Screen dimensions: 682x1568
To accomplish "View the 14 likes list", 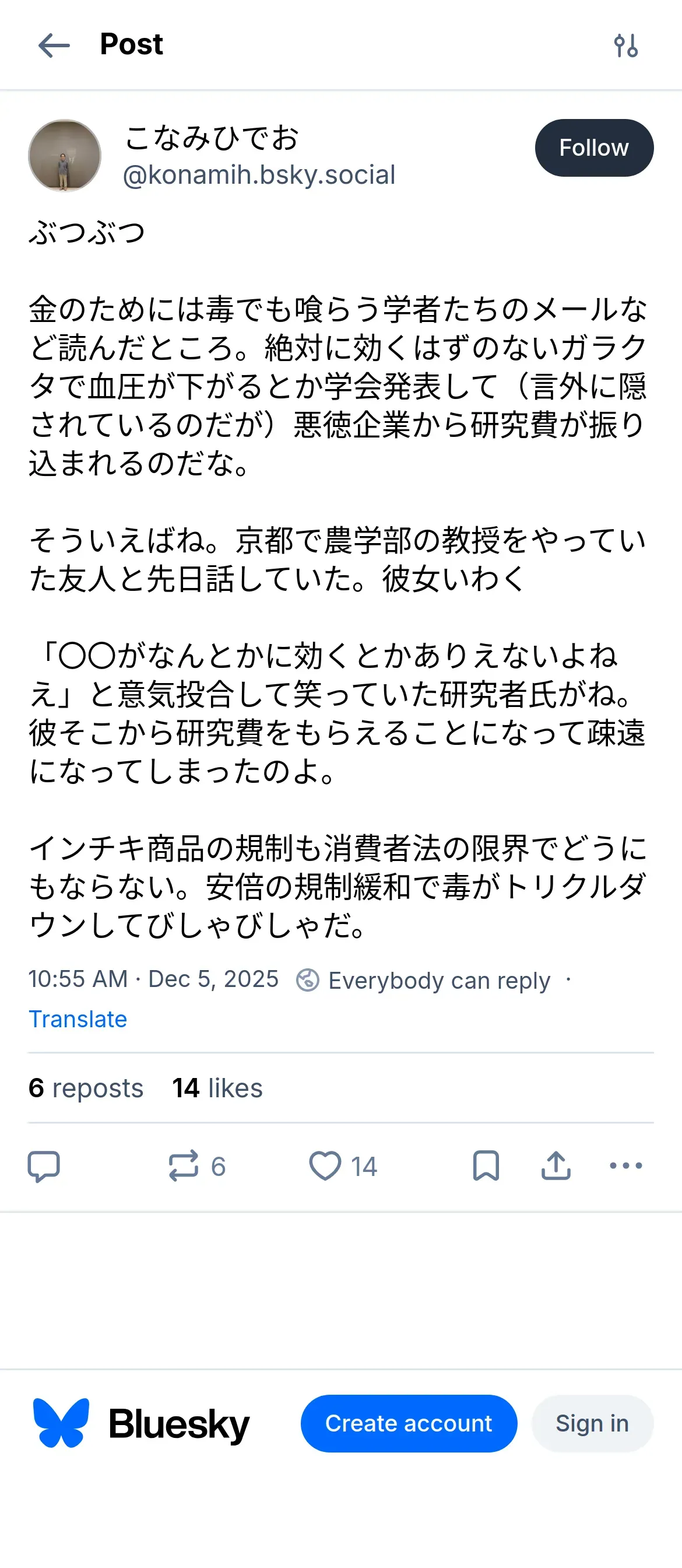I will pos(217,1088).
